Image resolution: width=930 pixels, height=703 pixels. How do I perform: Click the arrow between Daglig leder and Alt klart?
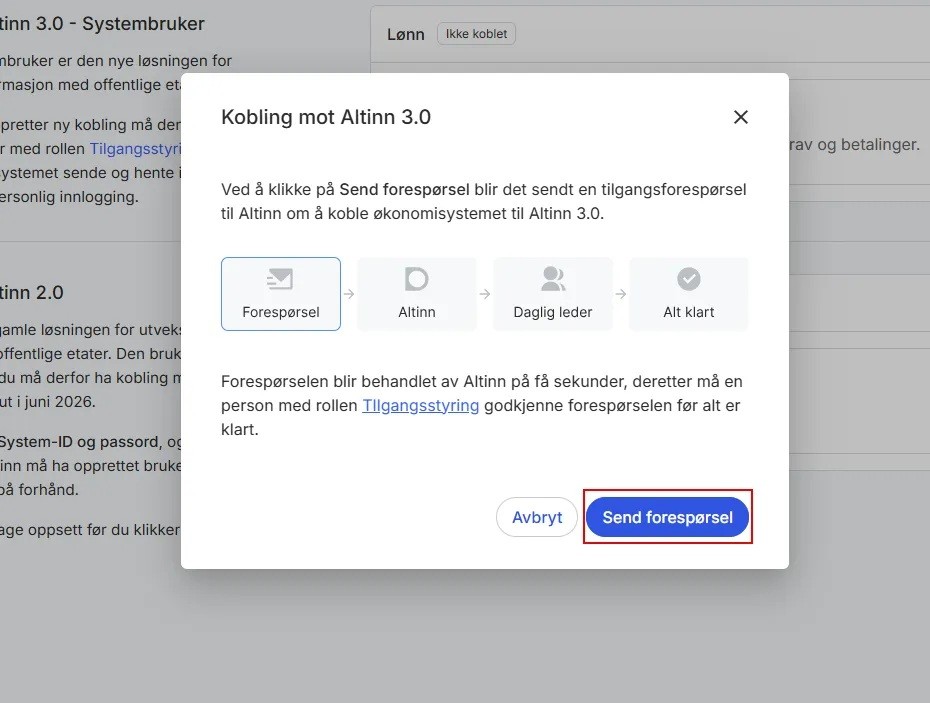(x=621, y=294)
